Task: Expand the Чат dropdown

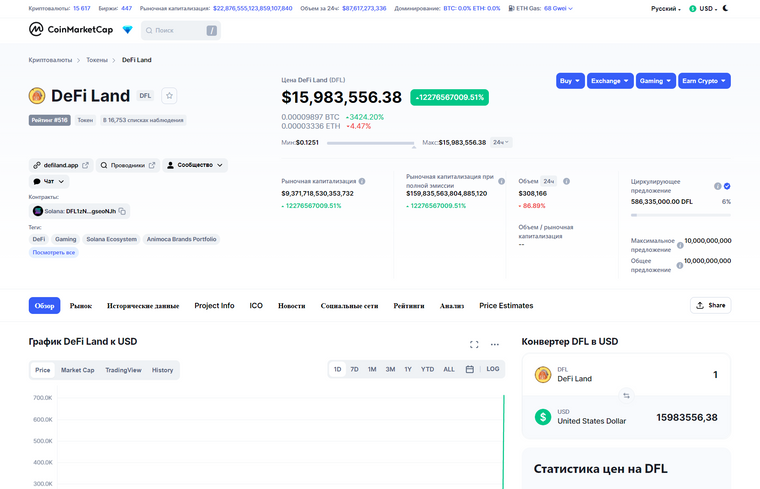Action: point(49,181)
